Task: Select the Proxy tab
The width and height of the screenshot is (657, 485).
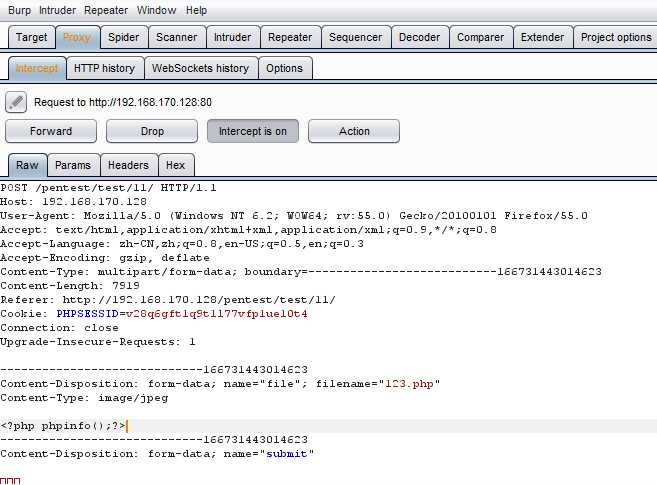Action: click(x=78, y=37)
